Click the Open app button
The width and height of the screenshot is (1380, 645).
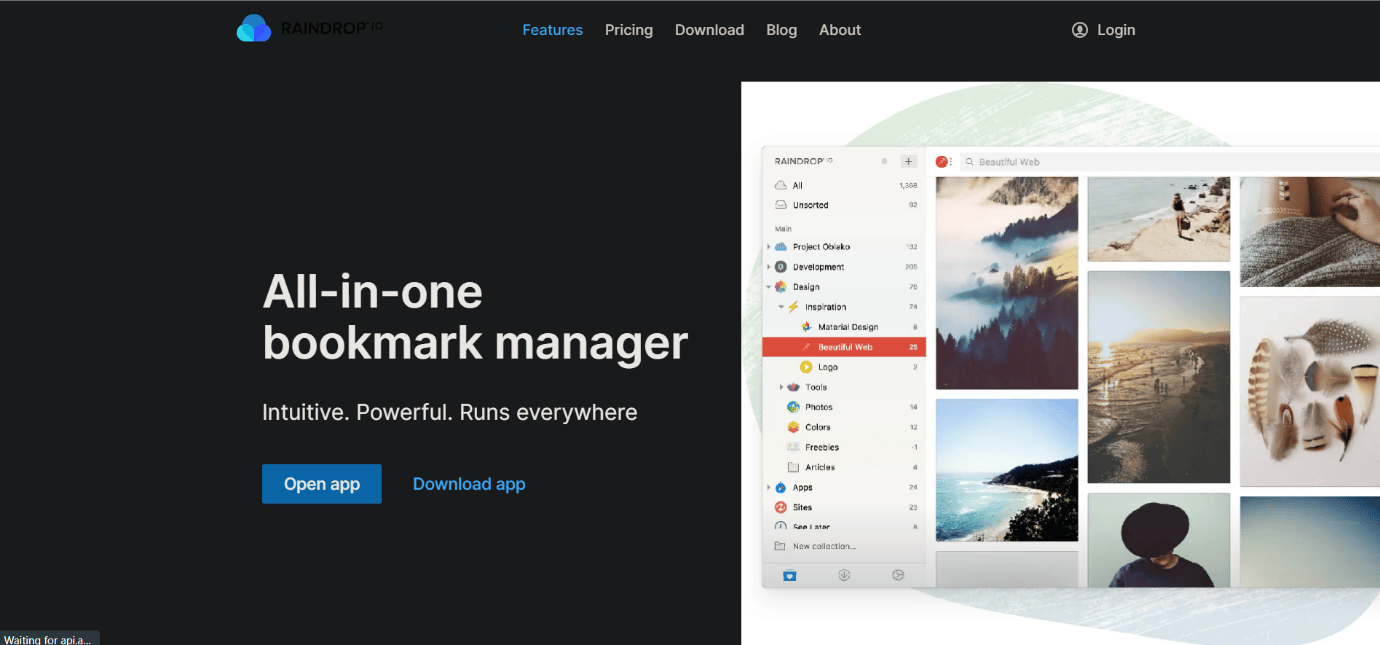click(322, 484)
